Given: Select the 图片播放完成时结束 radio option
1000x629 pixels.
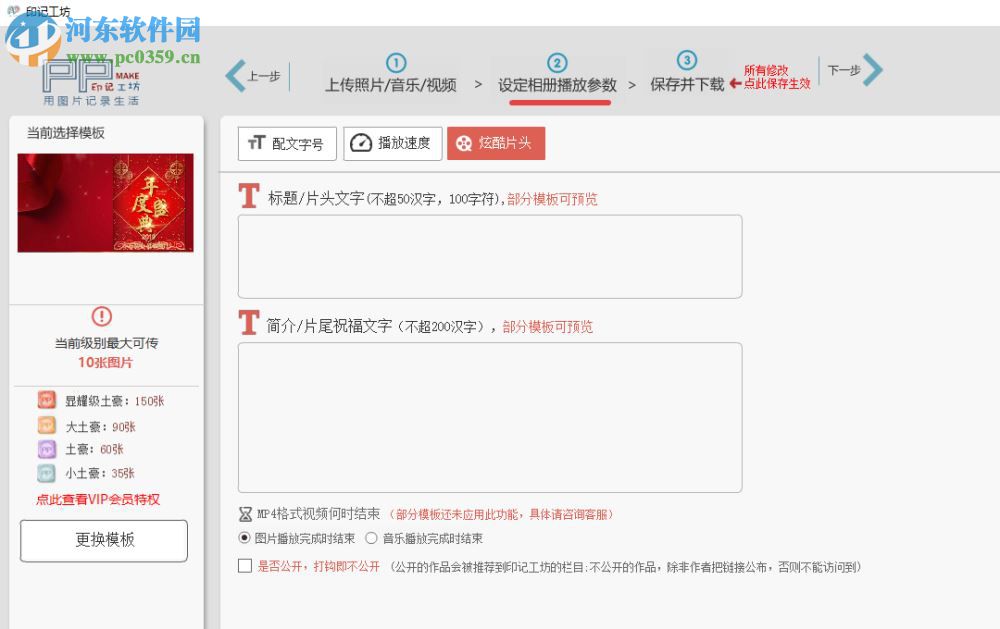Looking at the screenshot, I should coord(245,537).
